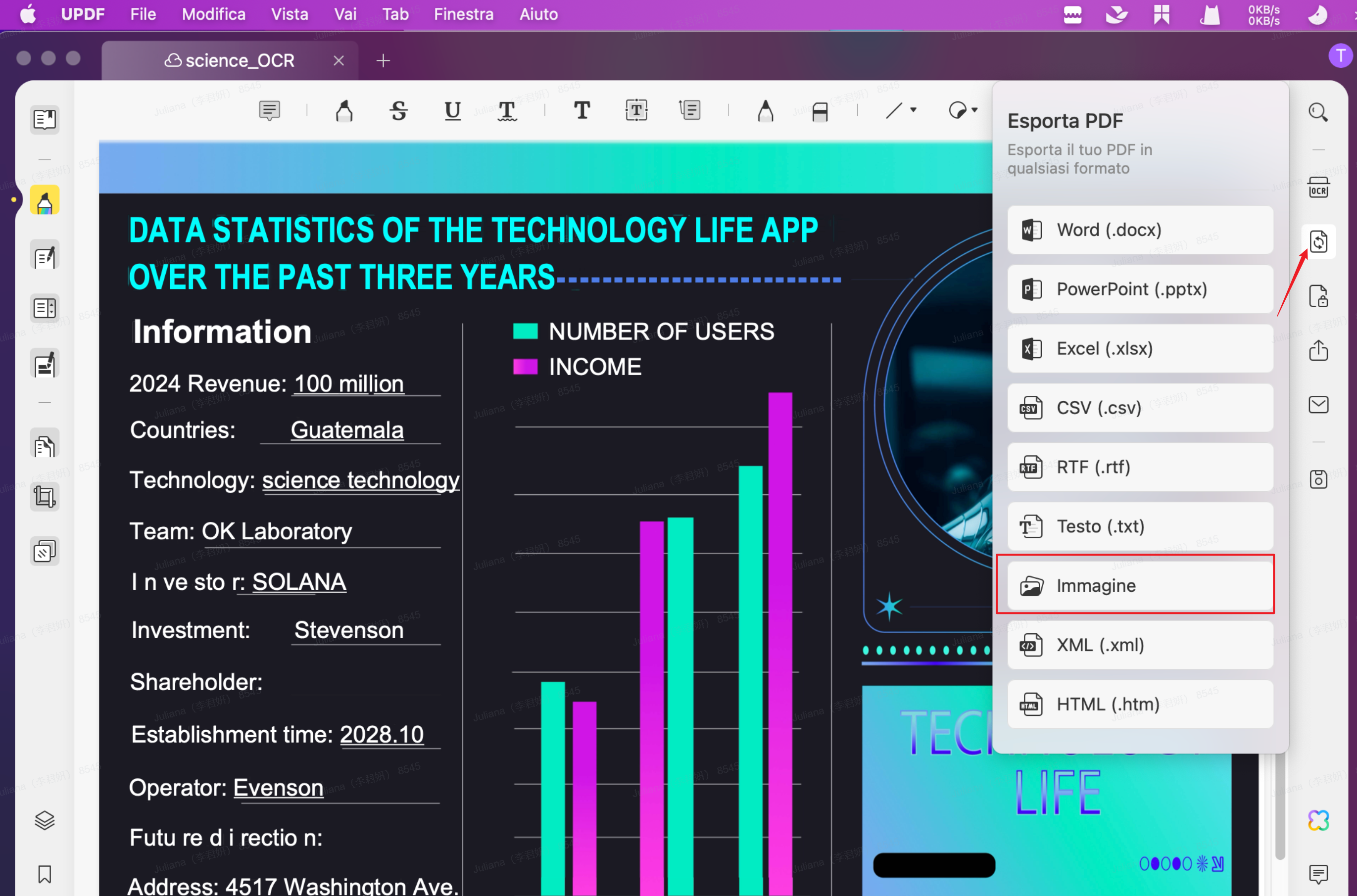The height and width of the screenshot is (896, 1357).
Task: Export PDF as Immagine
Action: 1140,586
